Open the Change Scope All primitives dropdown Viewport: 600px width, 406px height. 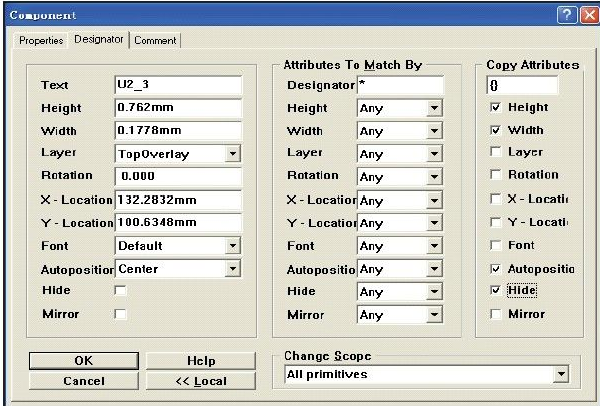click(x=560, y=375)
